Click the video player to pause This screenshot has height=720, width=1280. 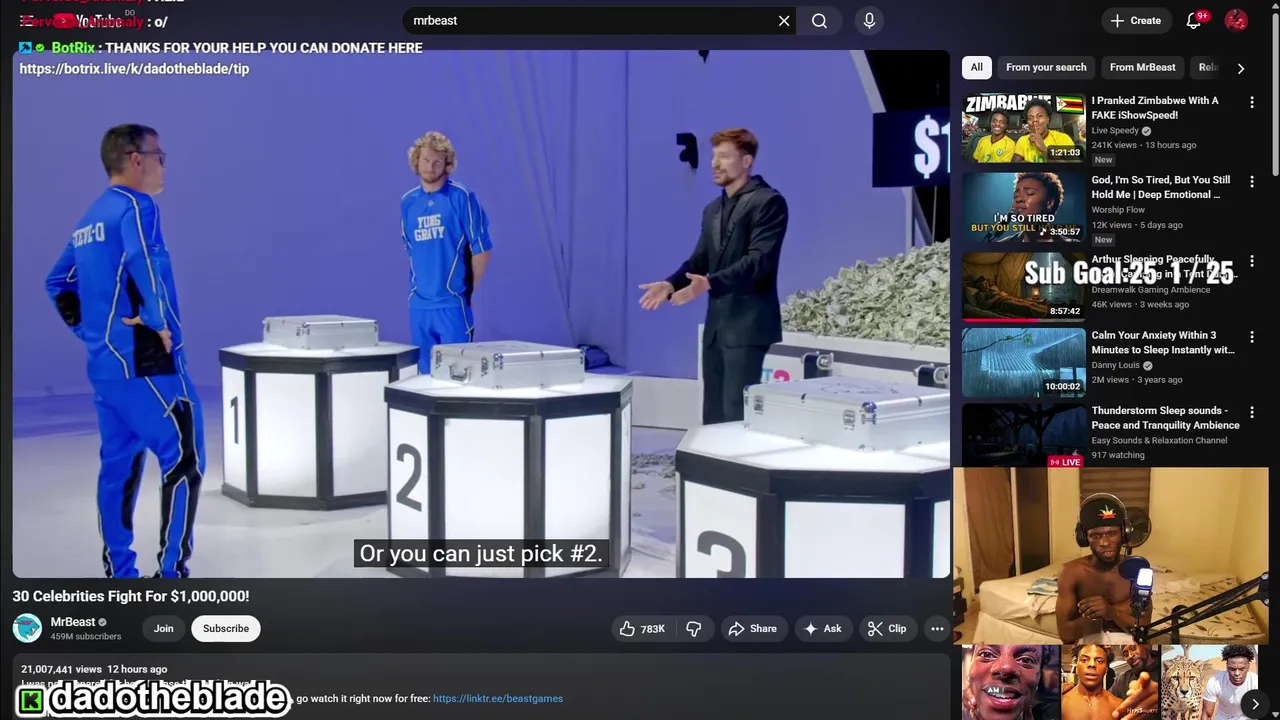481,314
